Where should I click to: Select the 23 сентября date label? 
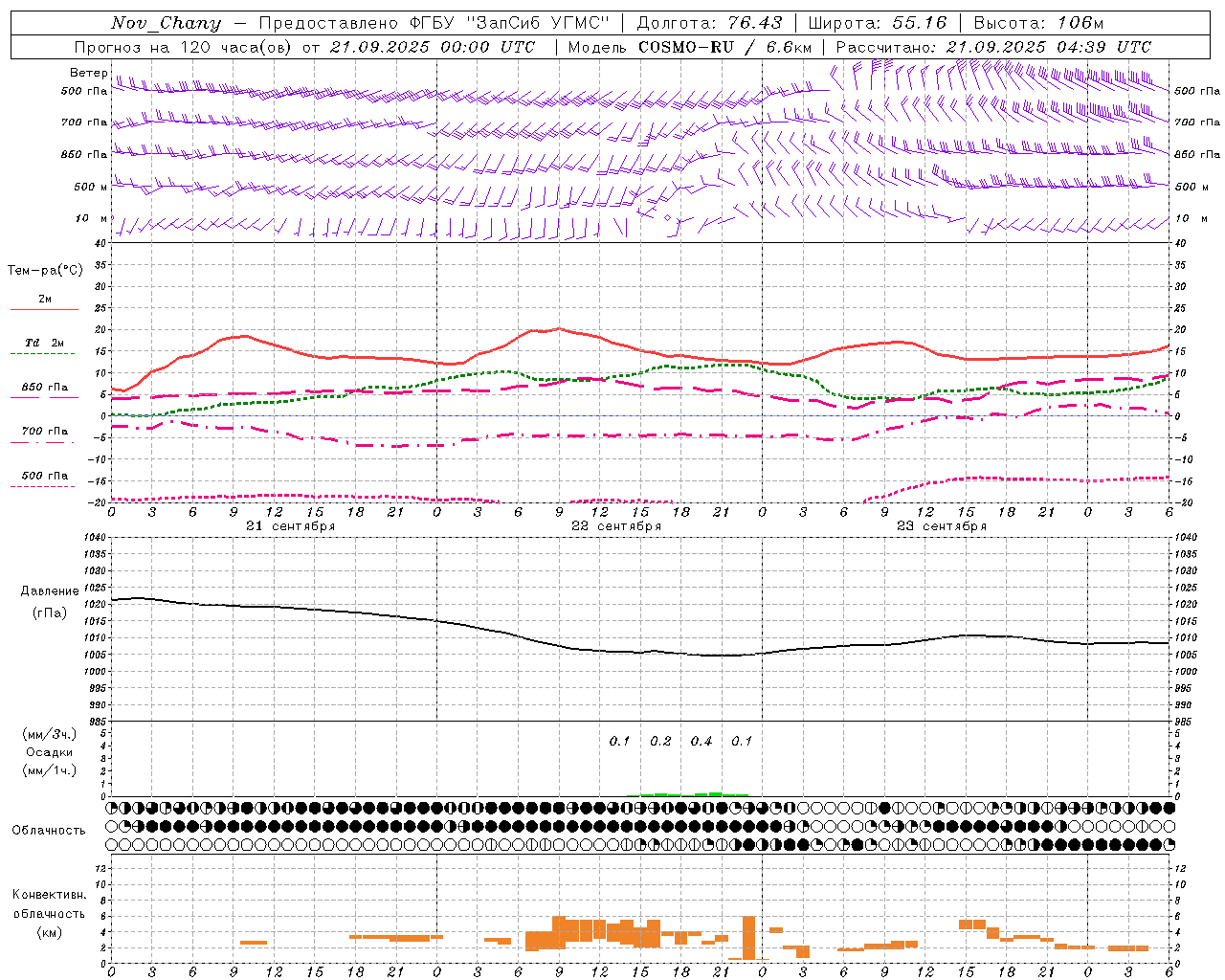pyautogui.click(x=942, y=526)
